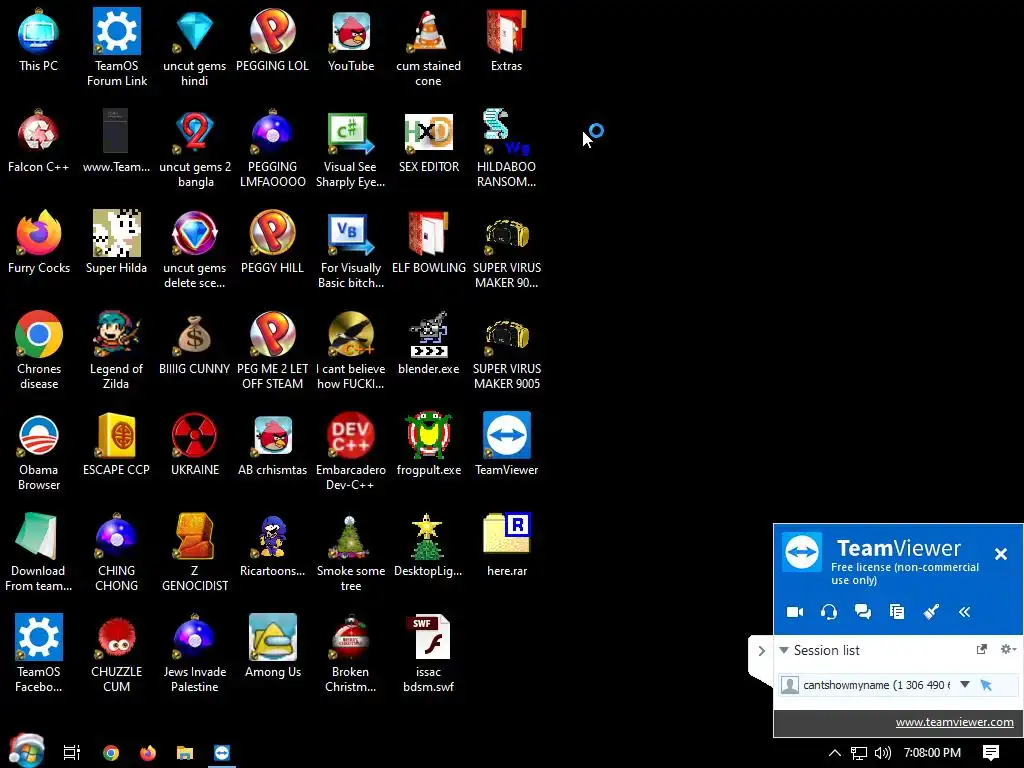Image resolution: width=1024 pixels, height=768 pixels.
Task: Open network status in system tray
Action: [x=859, y=753]
